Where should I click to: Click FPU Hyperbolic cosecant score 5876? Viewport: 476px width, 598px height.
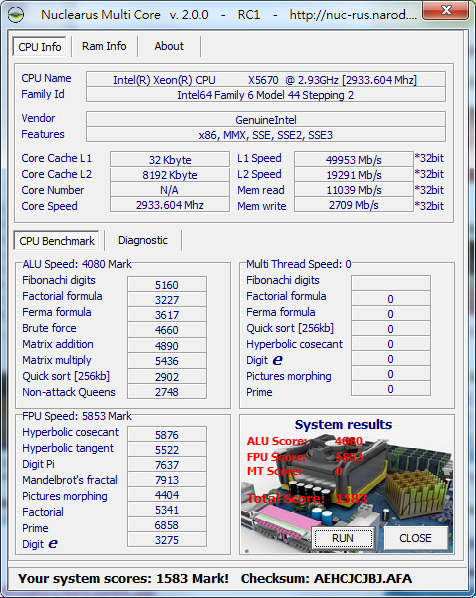click(x=167, y=434)
